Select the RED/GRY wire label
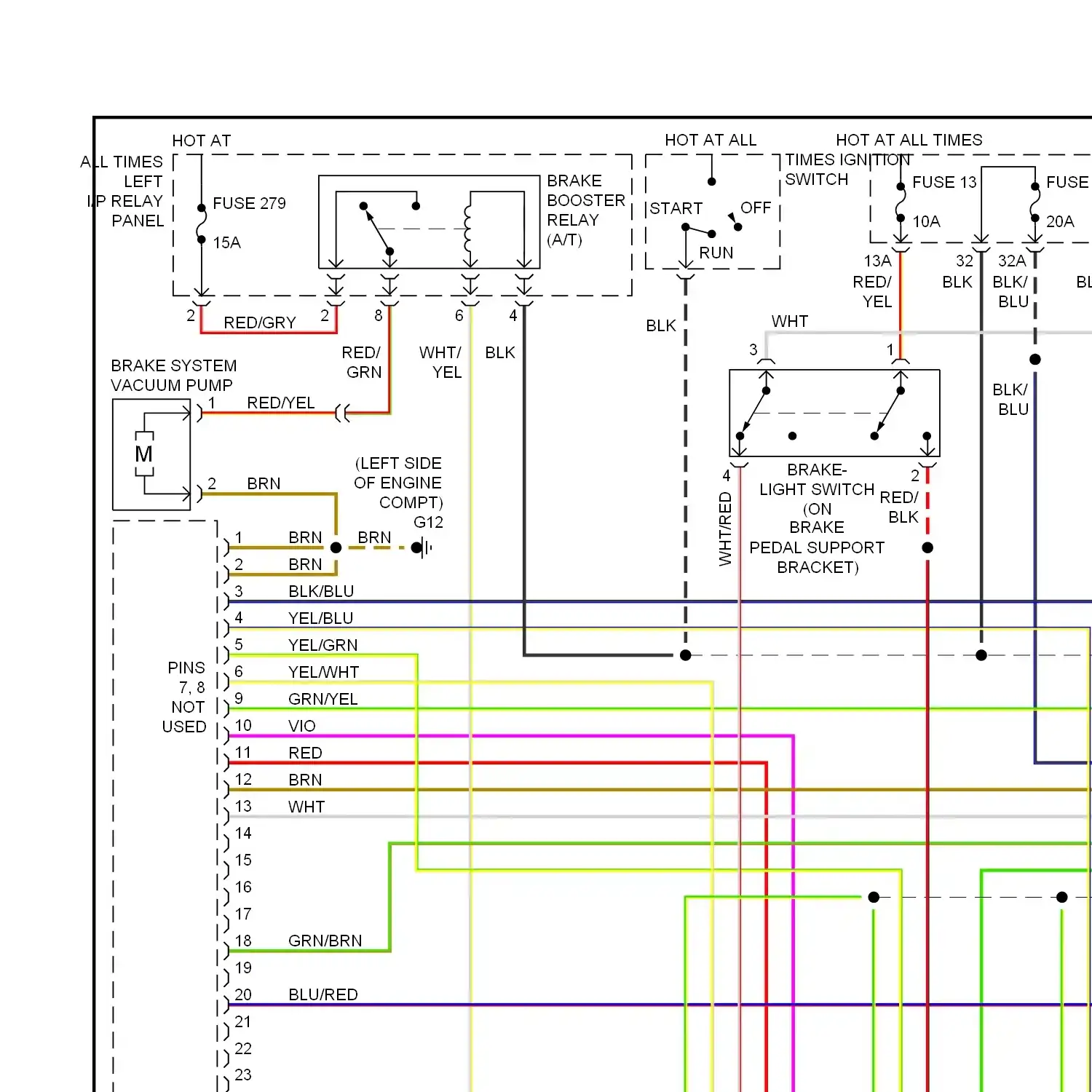Screen dimensions: 1092x1092 [x=260, y=323]
